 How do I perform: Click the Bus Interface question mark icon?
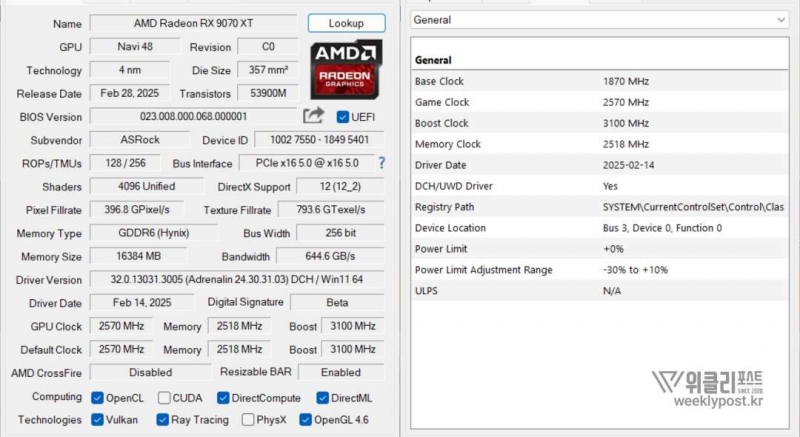click(x=381, y=163)
